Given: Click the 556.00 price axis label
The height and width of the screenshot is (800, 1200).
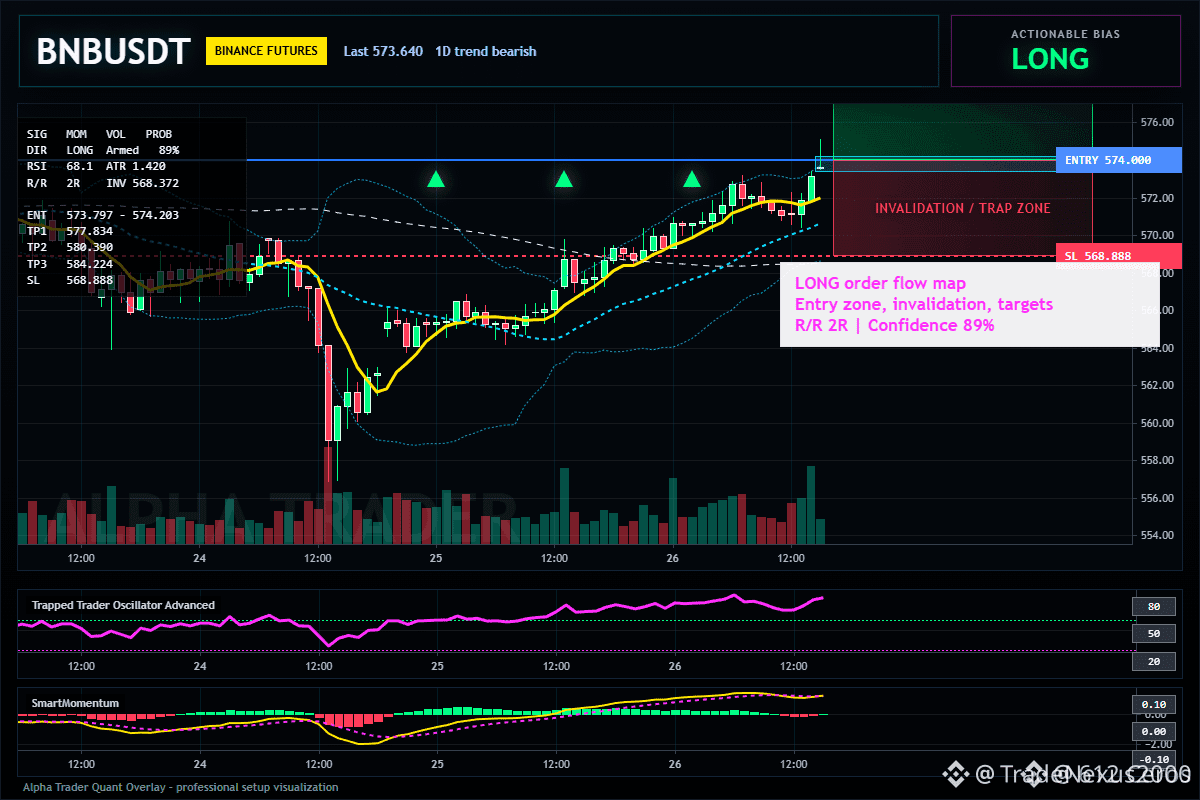Looking at the screenshot, I should pos(1157,498).
